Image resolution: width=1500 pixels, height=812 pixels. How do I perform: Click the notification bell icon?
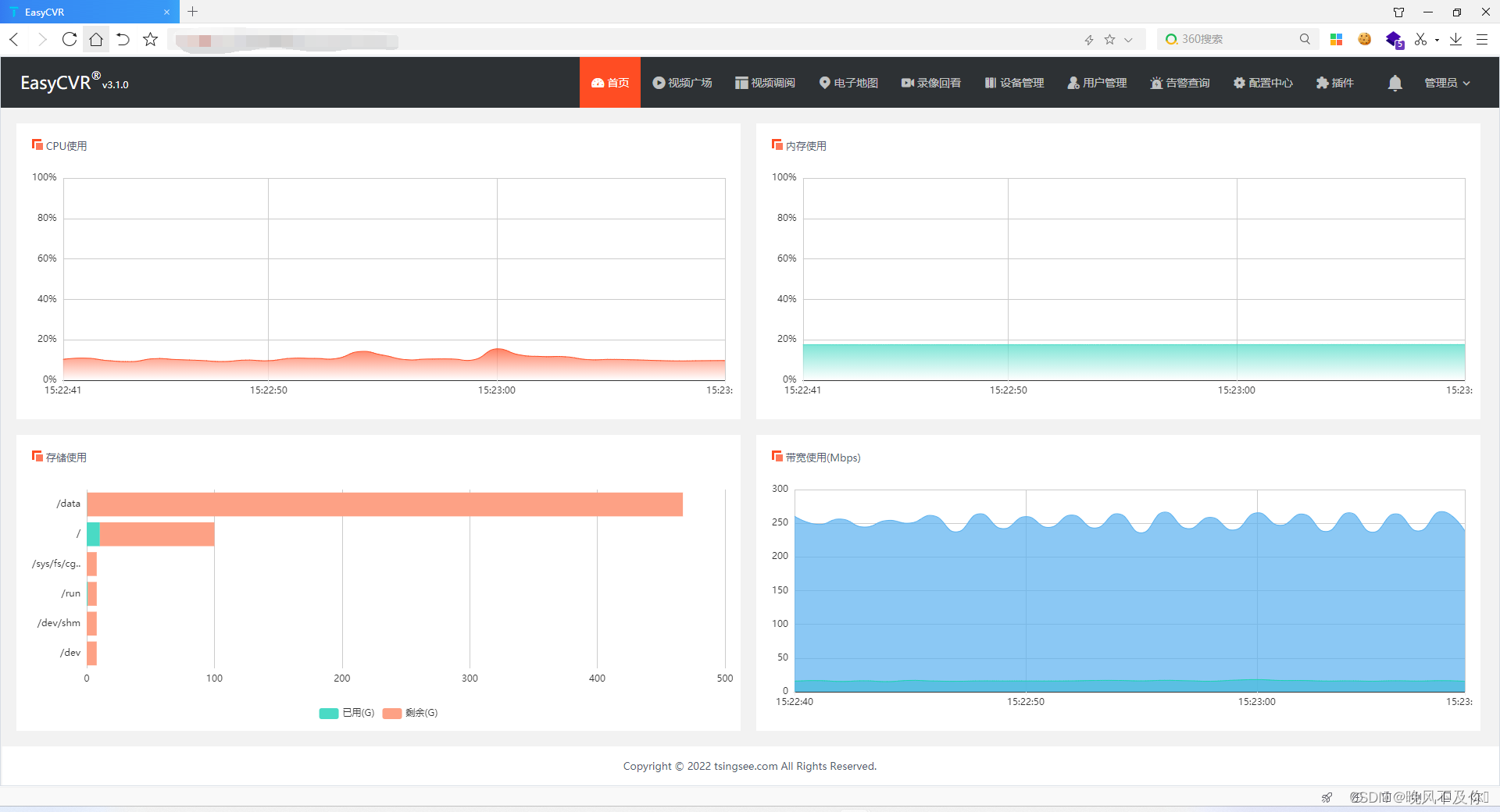(1395, 83)
